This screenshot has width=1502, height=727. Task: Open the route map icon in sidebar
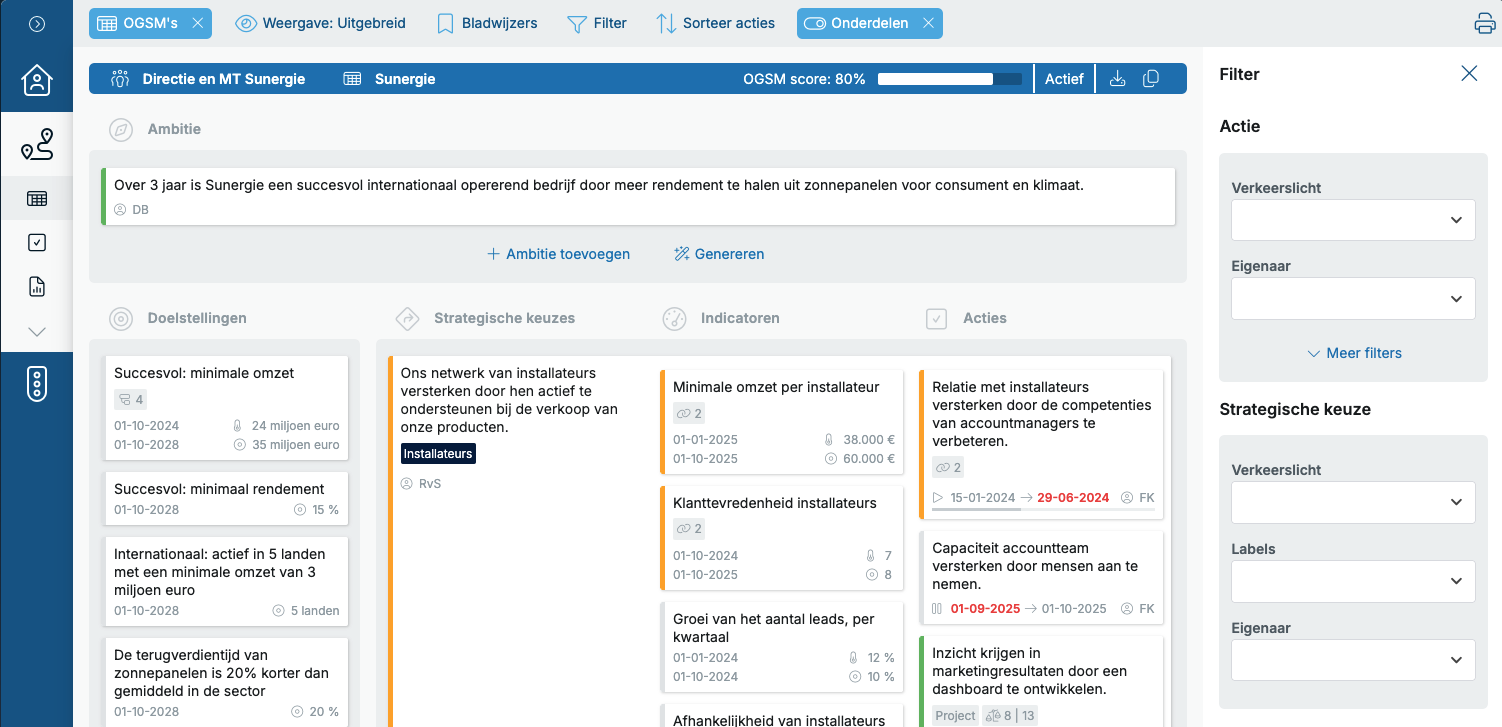pyautogui.click(x=37, y=146)
